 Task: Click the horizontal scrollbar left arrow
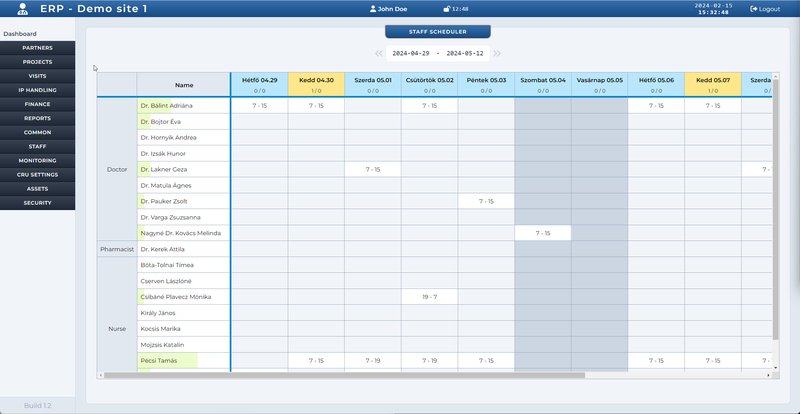click(101, 375)
